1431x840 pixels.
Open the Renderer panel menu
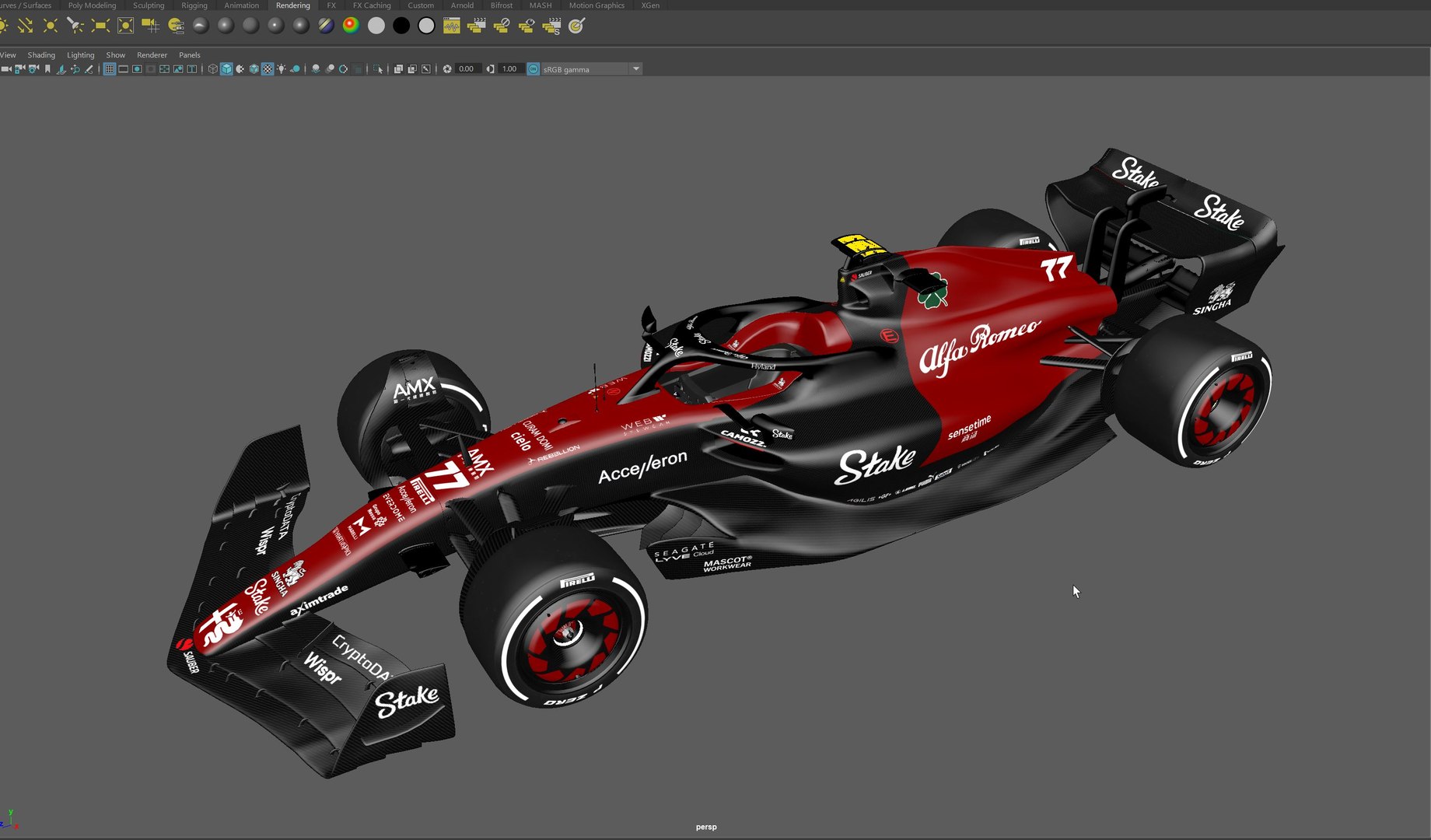click(152, 55)
